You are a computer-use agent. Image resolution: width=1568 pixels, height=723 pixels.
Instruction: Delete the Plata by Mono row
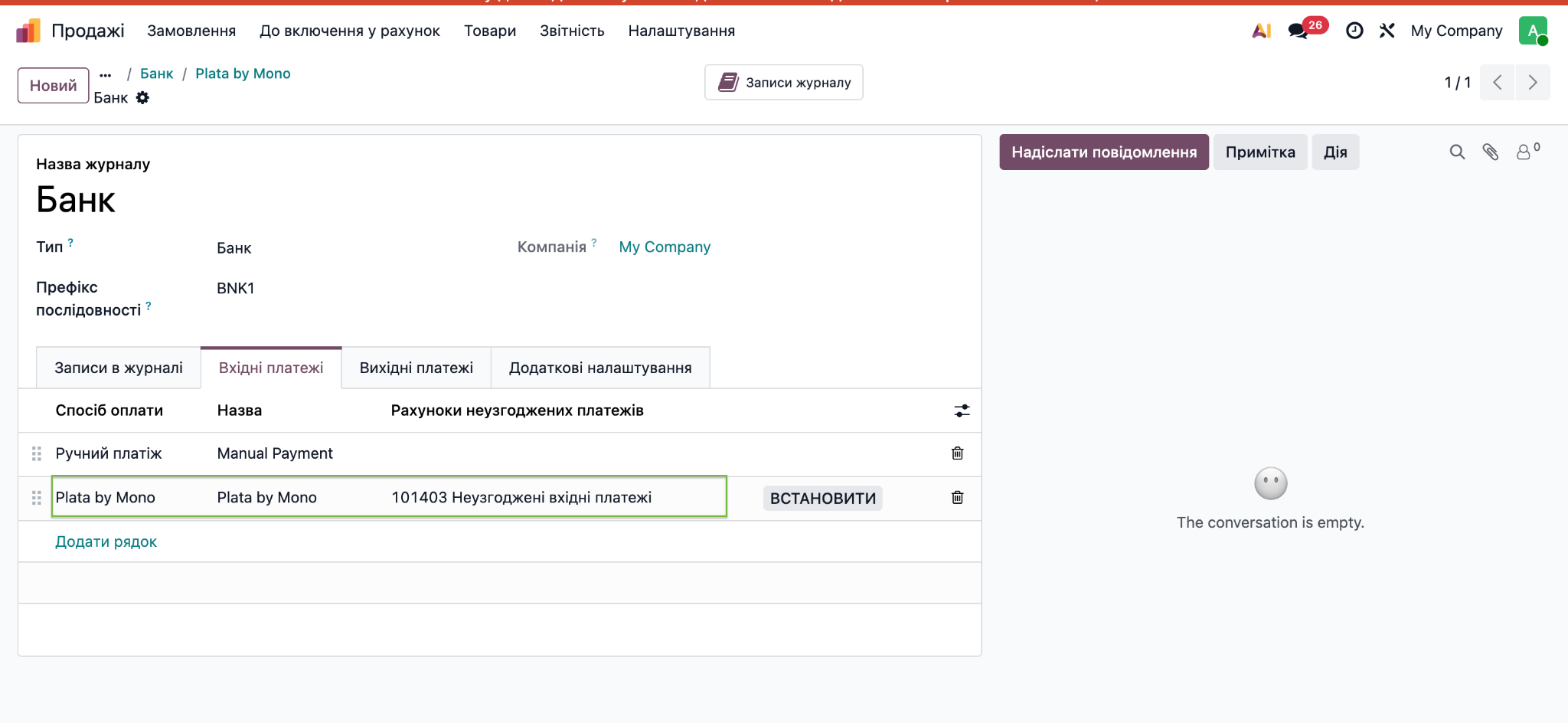click(x=957, y=498)
